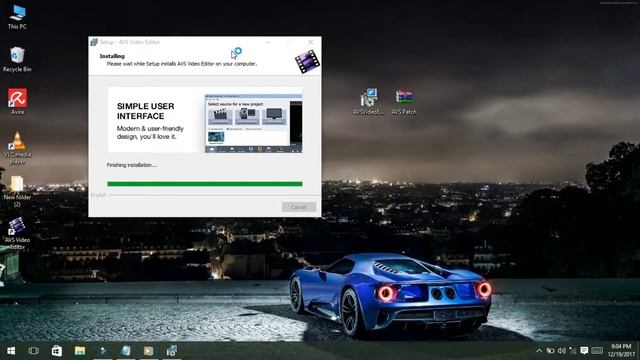Open the touch keyboard tray icon
The width and height of the screenshot is (640, 360).
(597, 351)
